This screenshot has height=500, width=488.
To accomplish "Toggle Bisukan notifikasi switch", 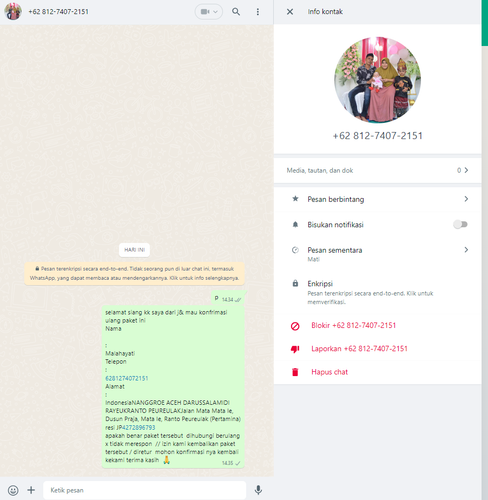I will [x=460, y=224].
